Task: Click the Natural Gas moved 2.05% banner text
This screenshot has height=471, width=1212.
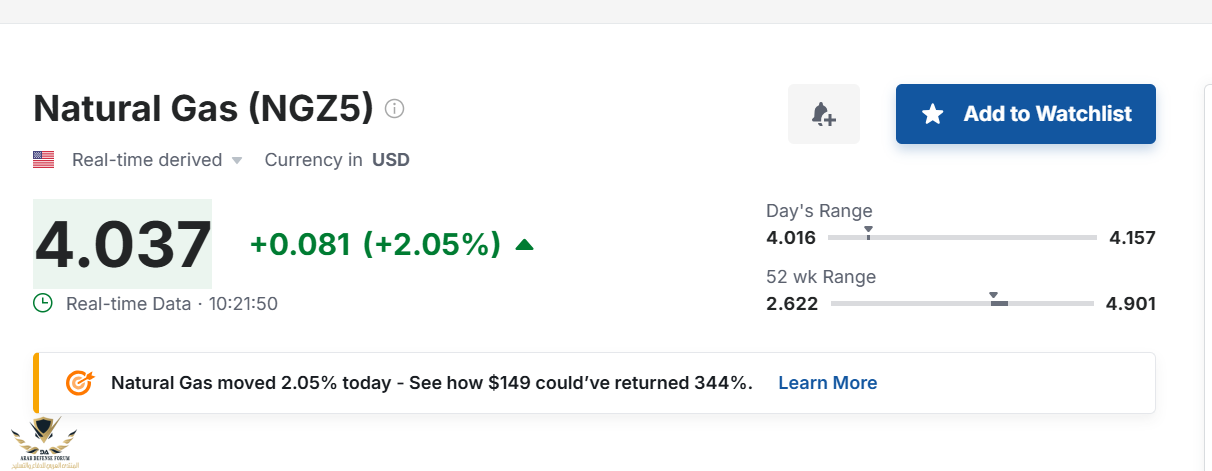Action: point(431,383)
